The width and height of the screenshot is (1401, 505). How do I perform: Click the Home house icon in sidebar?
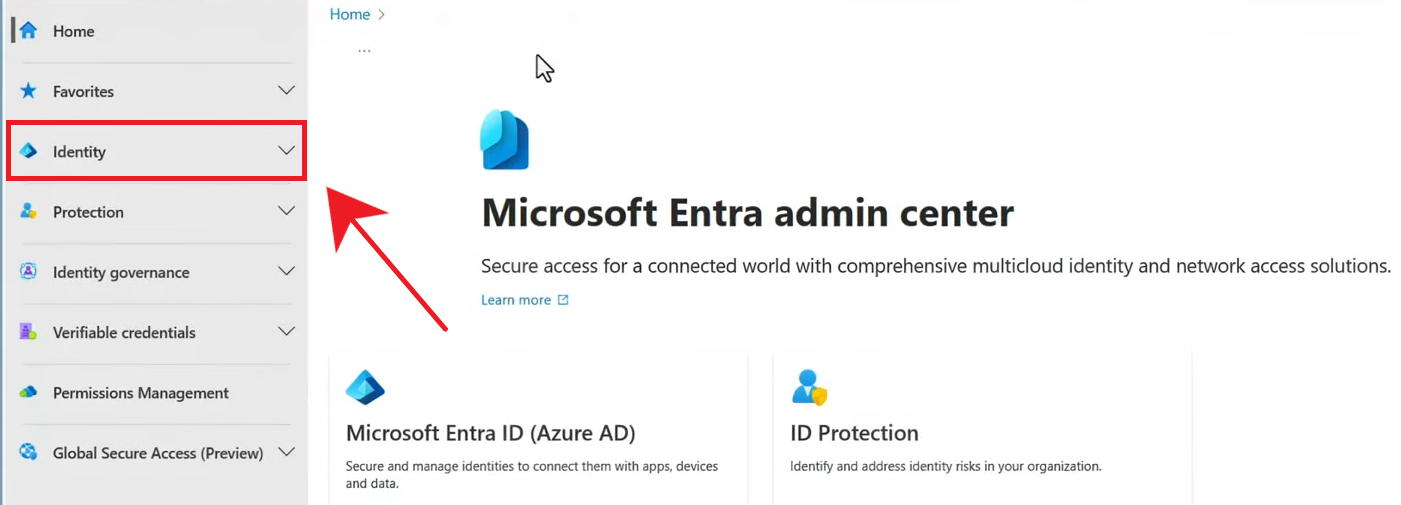[28, 31]
